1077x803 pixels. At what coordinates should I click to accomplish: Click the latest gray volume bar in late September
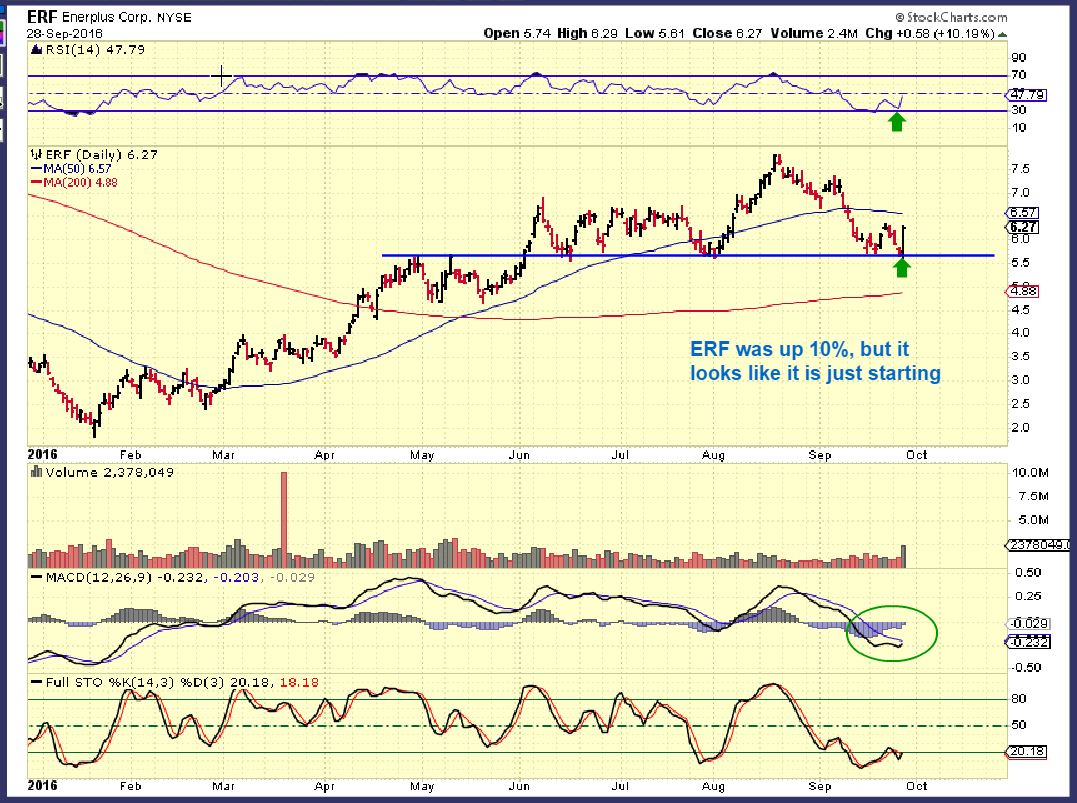pyautogui.click(x=903, y=556)
